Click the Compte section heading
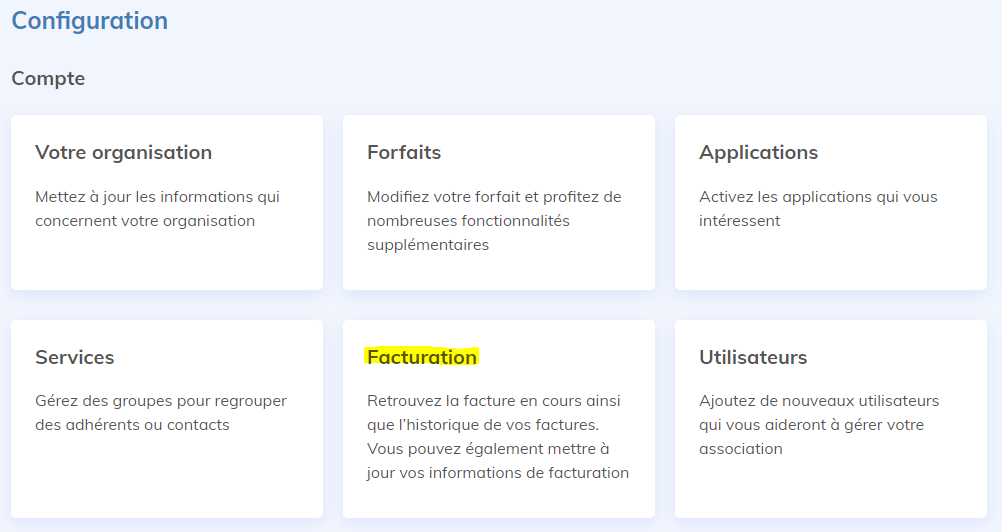Screen dimensions: 1002x532 click(48, 78)
